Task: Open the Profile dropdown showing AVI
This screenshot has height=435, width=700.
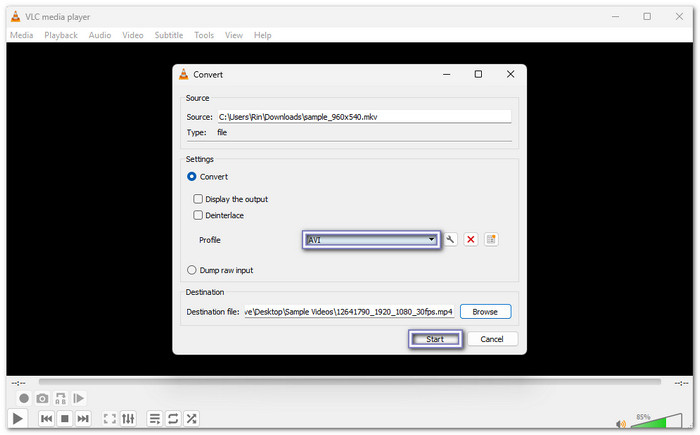Action: click(371, 240)
